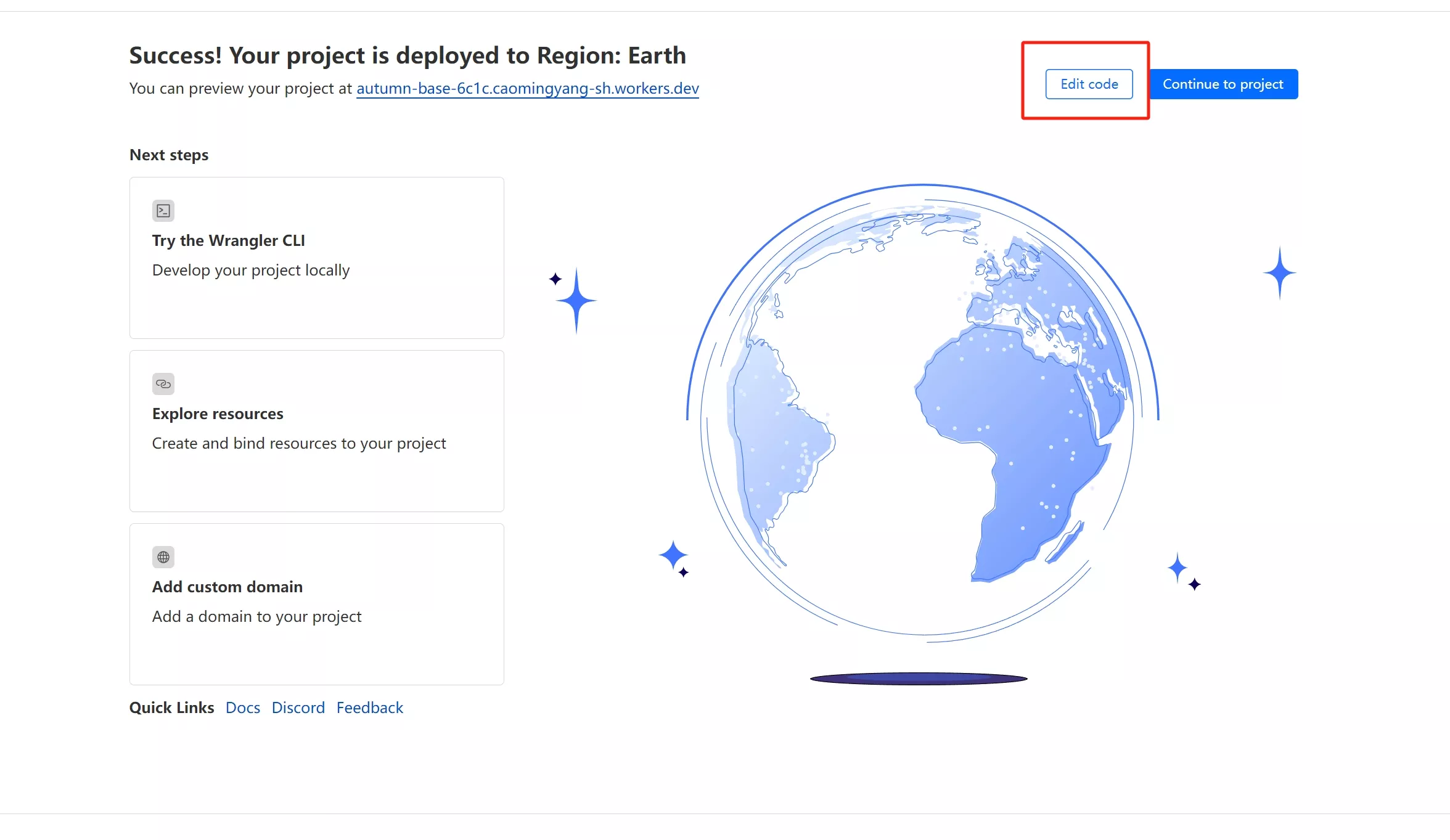The width and height of the screenshot is (1450, 840).
Task: Select the Try the Wrangler CLI card title
Action: pyautogui.click(x=229, y=240)
